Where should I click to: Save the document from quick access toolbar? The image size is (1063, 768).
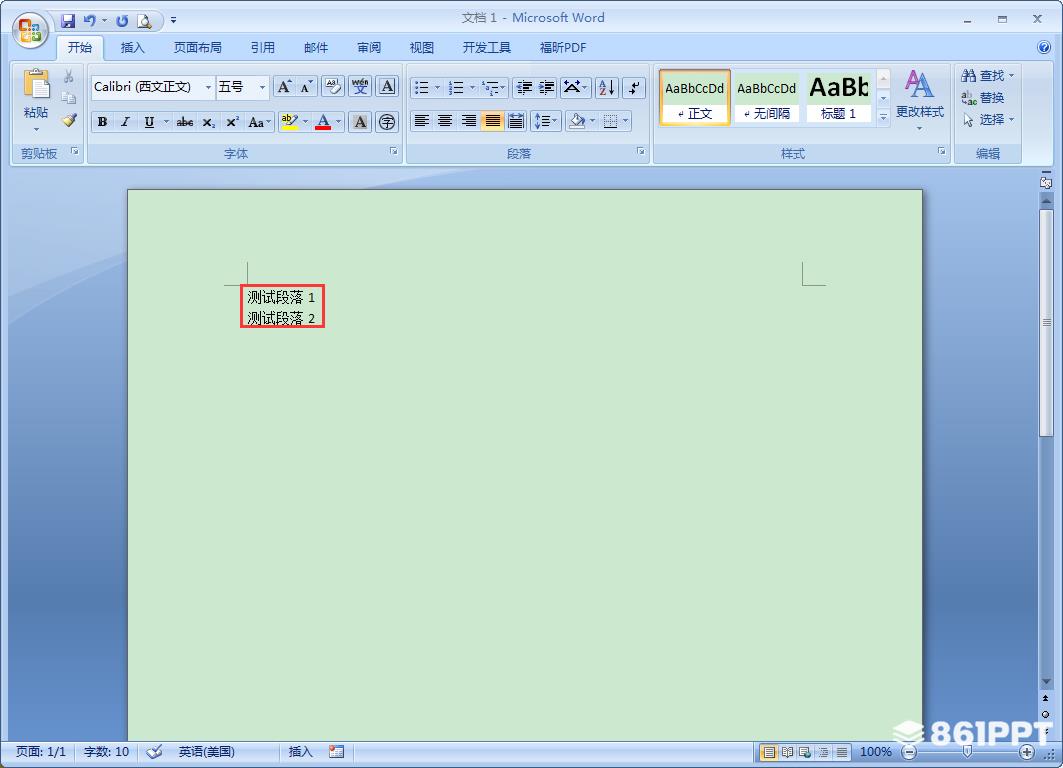point(68,21)
